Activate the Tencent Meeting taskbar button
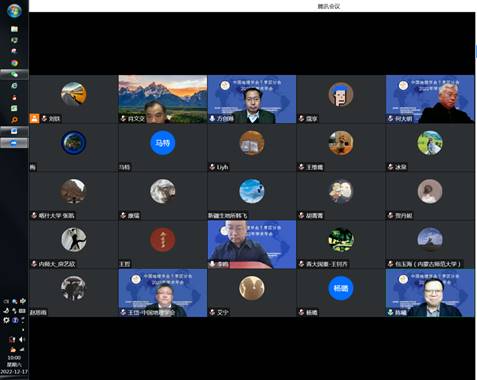 (x=14, y=143)
